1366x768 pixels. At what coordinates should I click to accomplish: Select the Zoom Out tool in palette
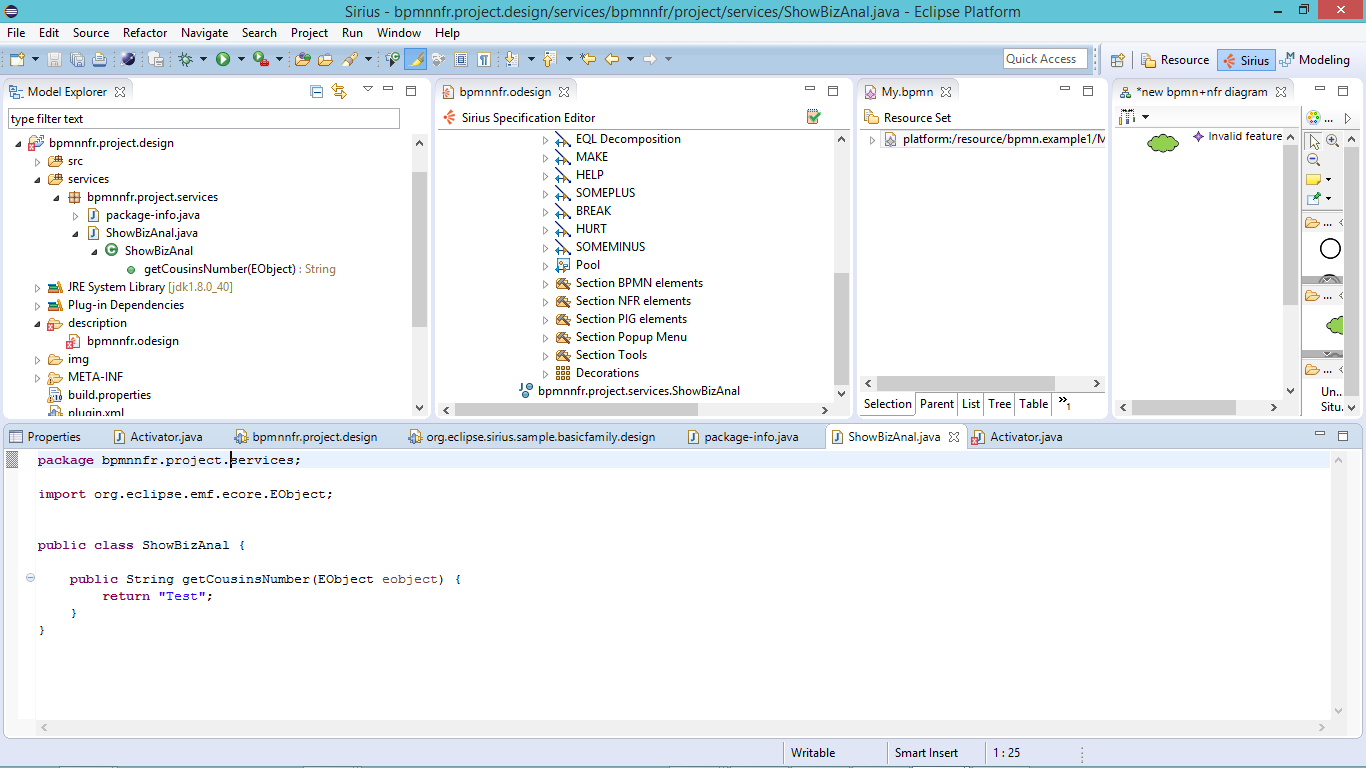[1313, 159]
